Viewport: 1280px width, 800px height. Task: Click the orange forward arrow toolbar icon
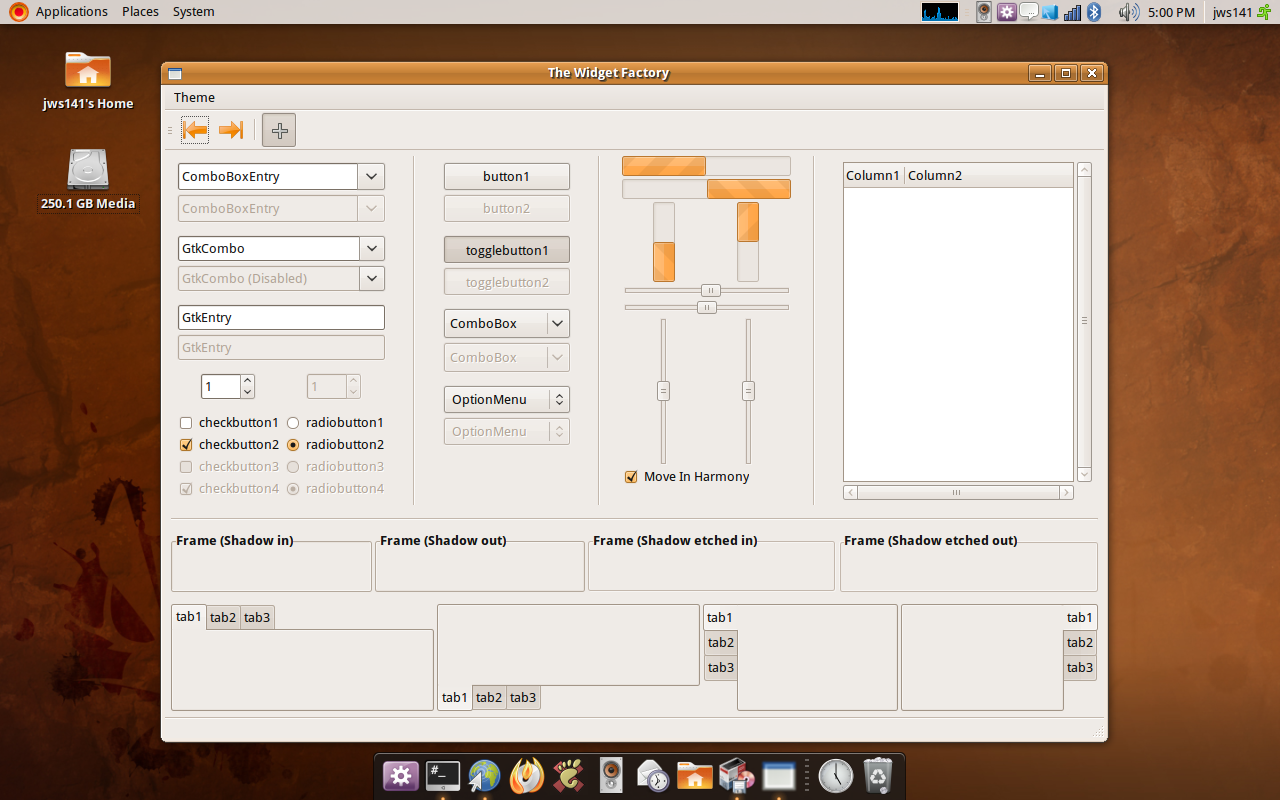pyautogui.click(x=231, y=130)
